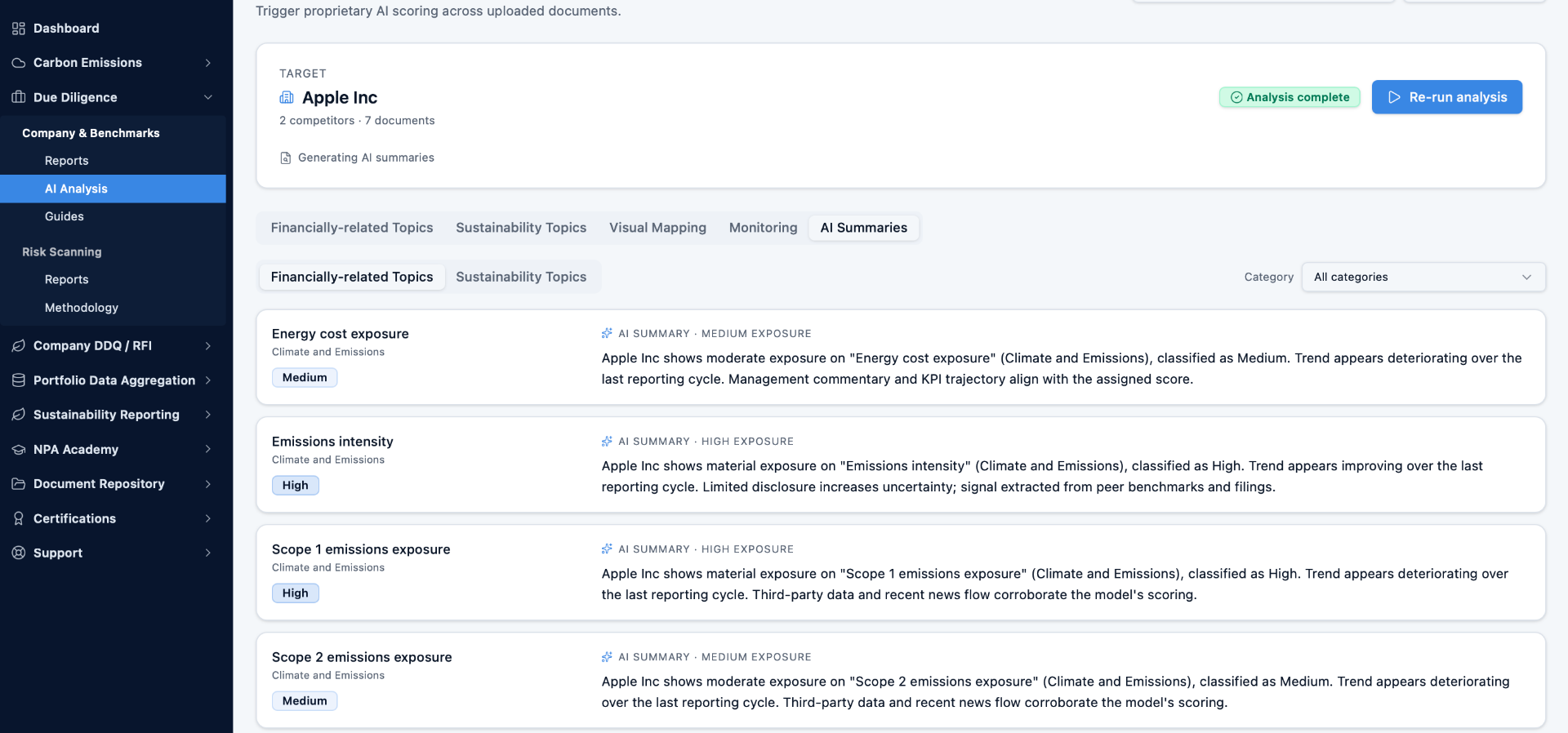This screenshot has height=733, width=1568.
Task: Expand the Support chevron
Action: (x=208, y=553)
